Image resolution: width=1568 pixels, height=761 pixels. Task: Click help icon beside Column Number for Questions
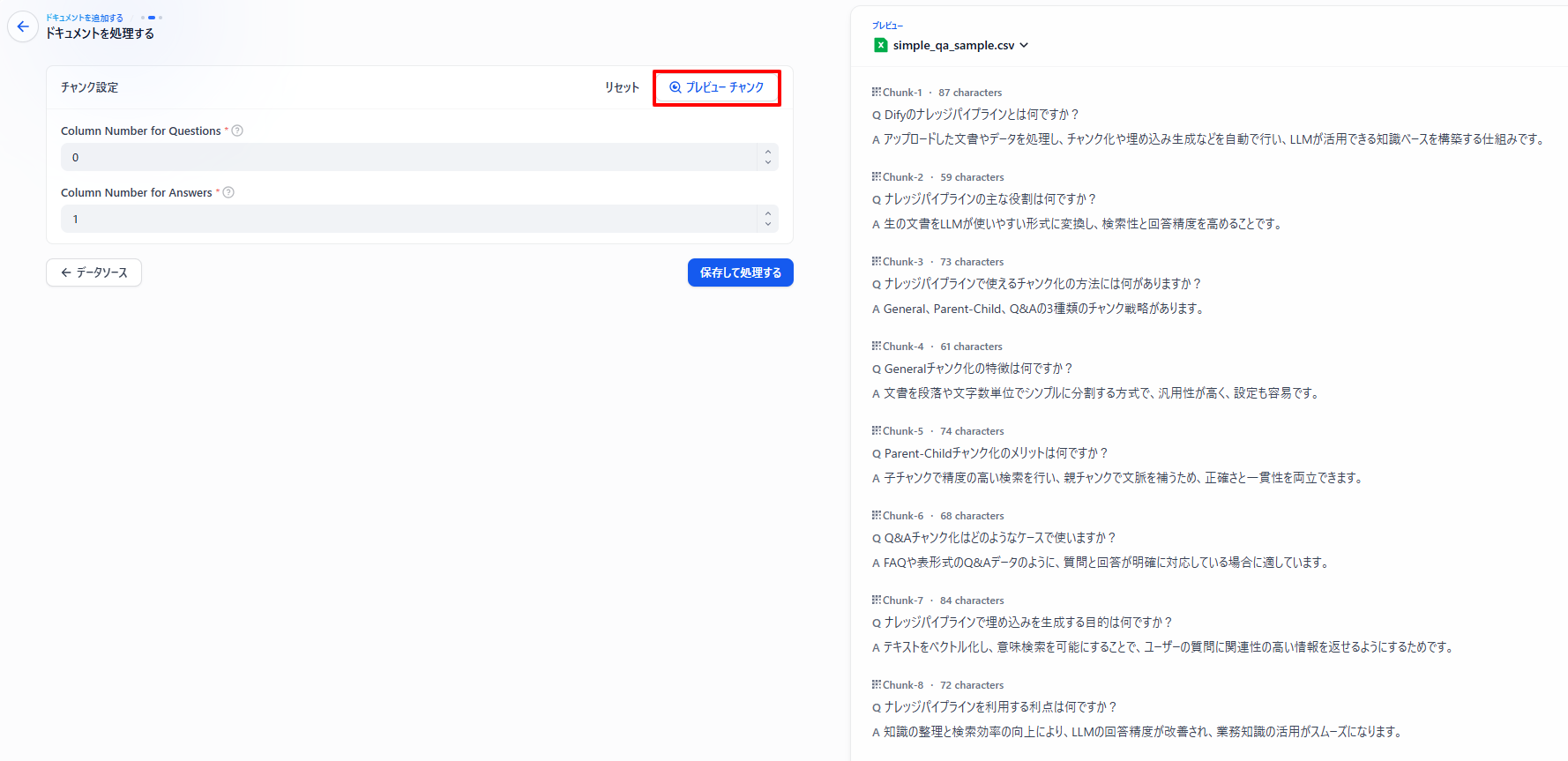237,131
